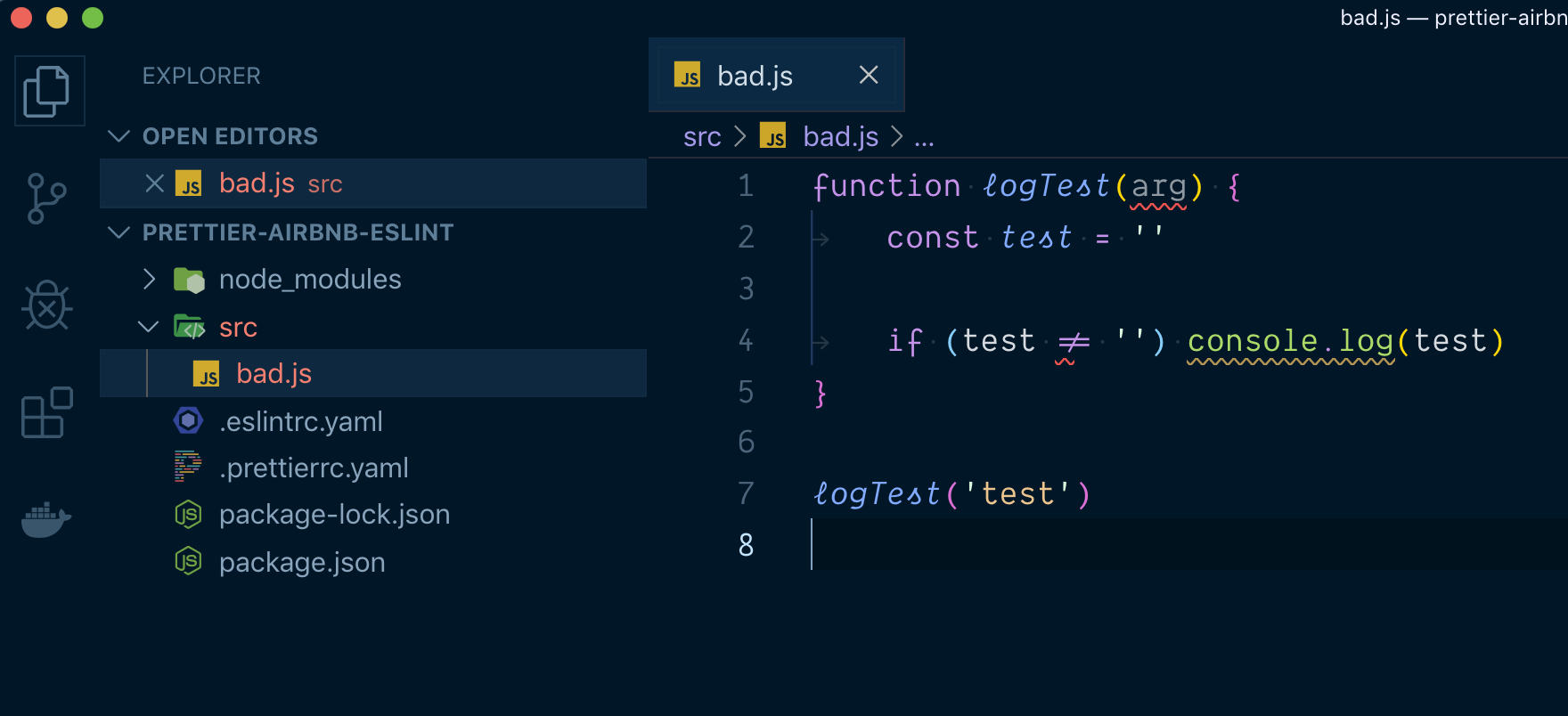Click the JS icon in breadcrumb bar

click(773, 135)
